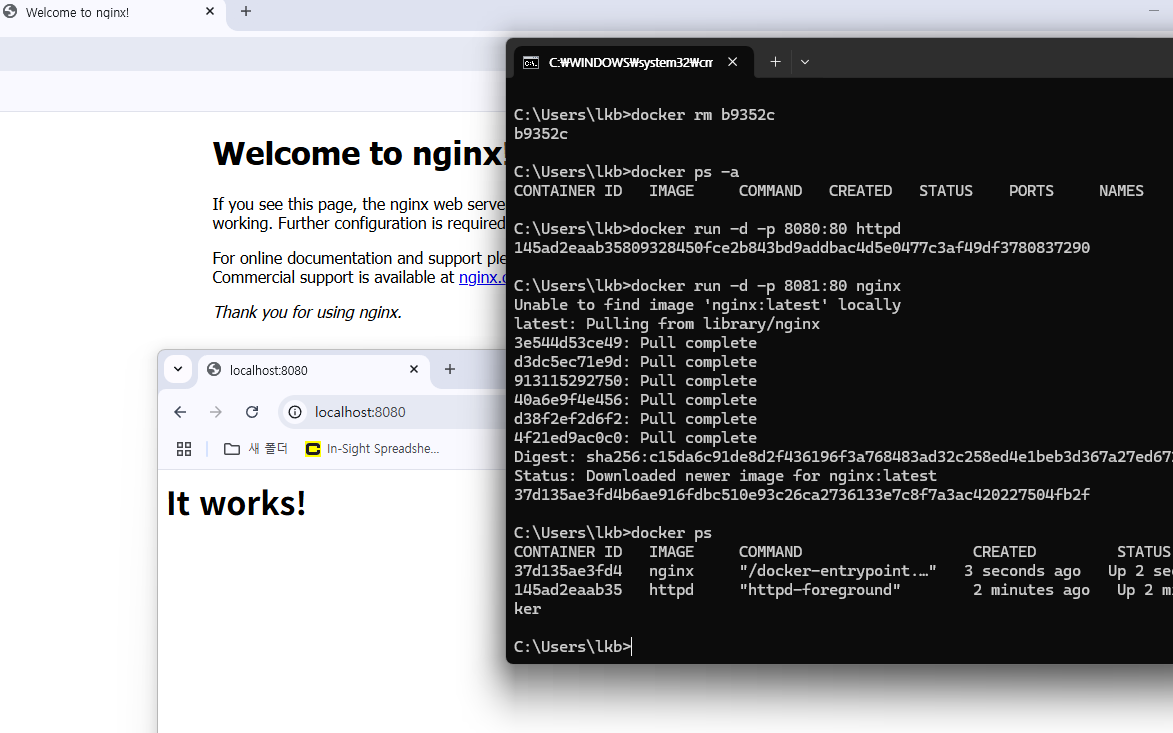The image size is (1173, 733).
Task: Reload the localhost:8080 page
Action: (x=252, y=412)
